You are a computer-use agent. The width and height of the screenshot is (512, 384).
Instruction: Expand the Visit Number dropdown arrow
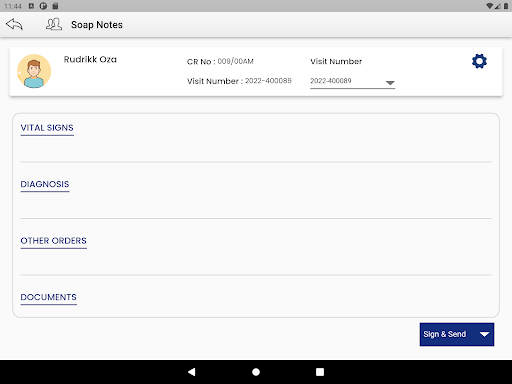point(390,83)
